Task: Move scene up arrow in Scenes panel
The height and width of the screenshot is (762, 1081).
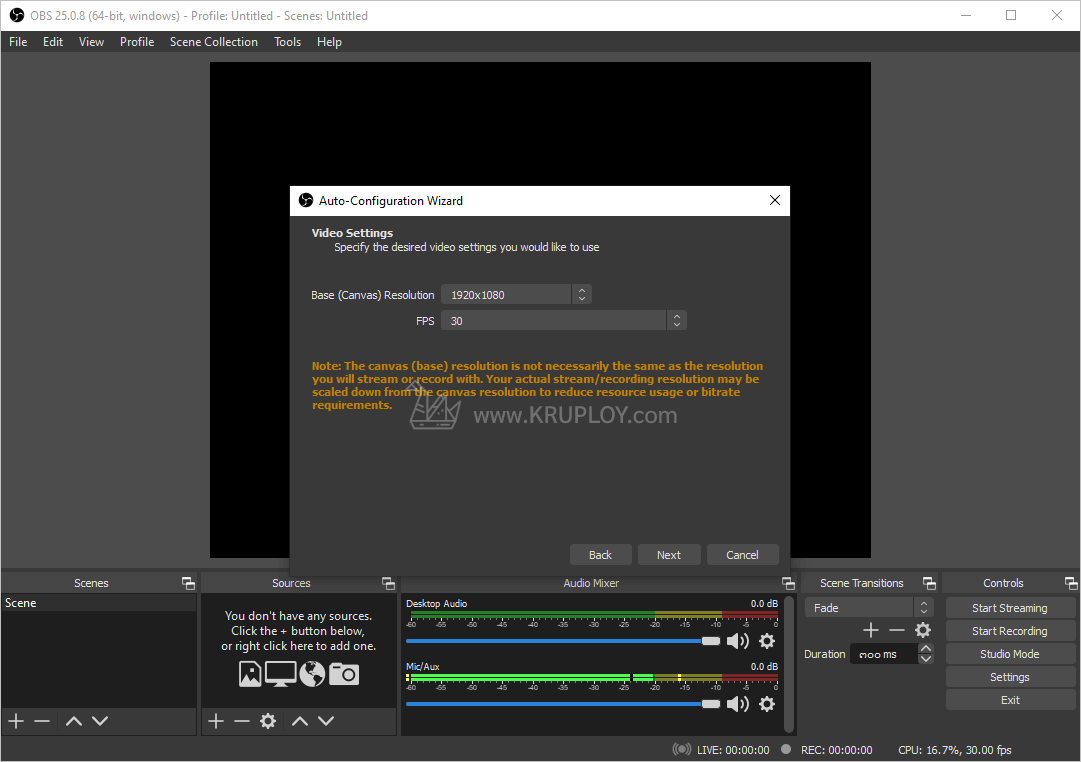Action: [x=74, y=721]
